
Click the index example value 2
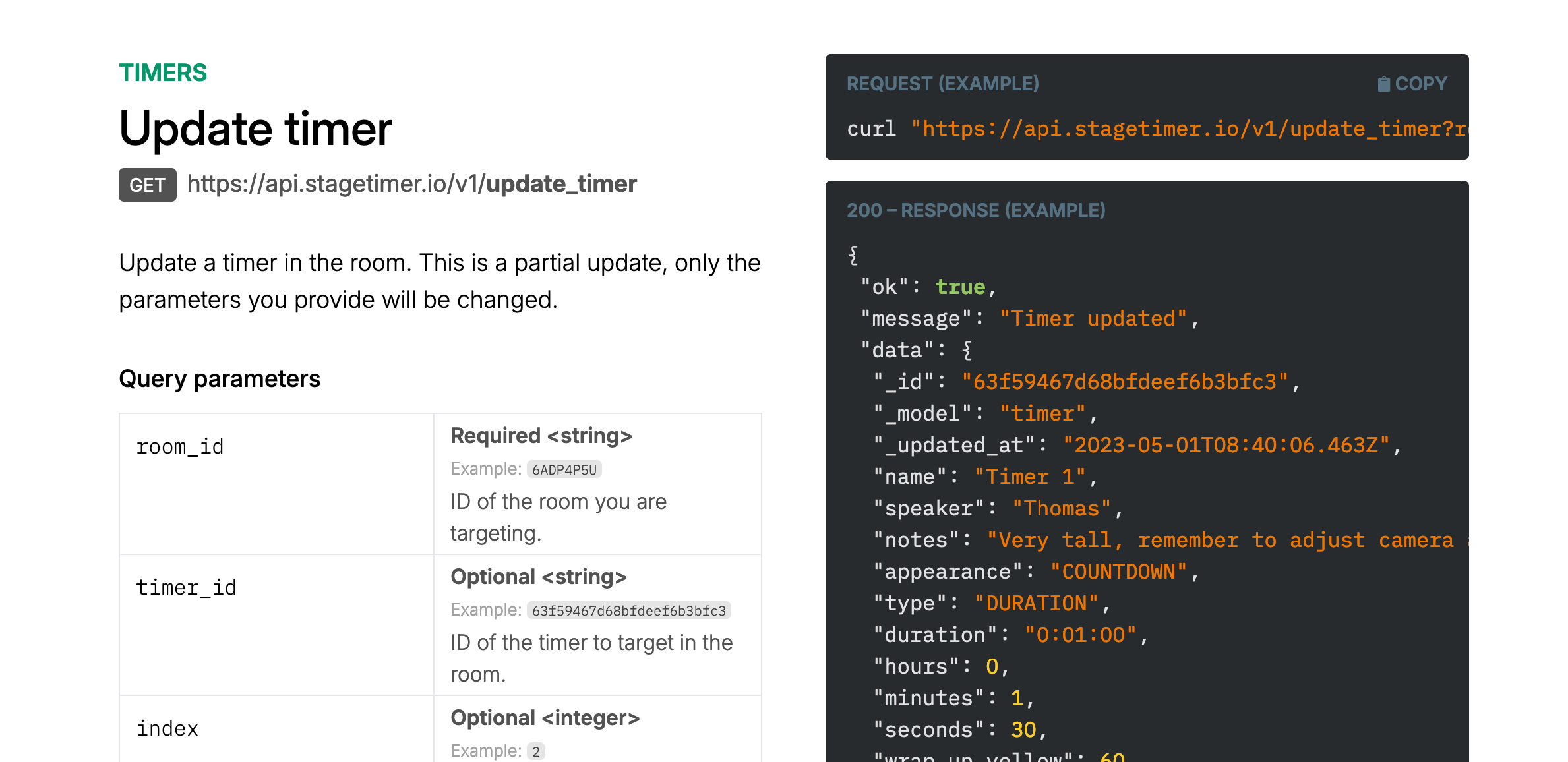click(536, 751)
